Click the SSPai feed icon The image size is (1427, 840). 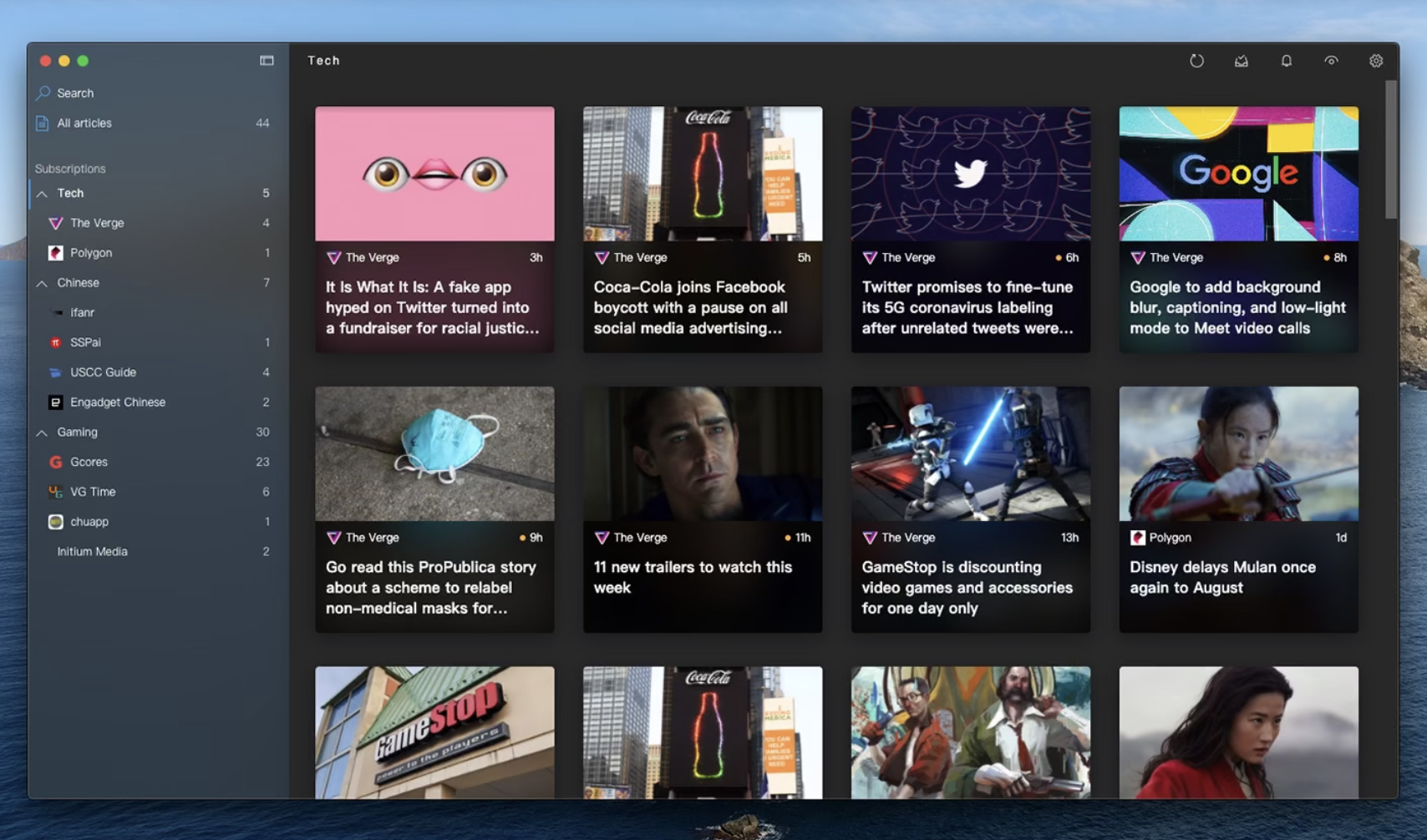56,342
